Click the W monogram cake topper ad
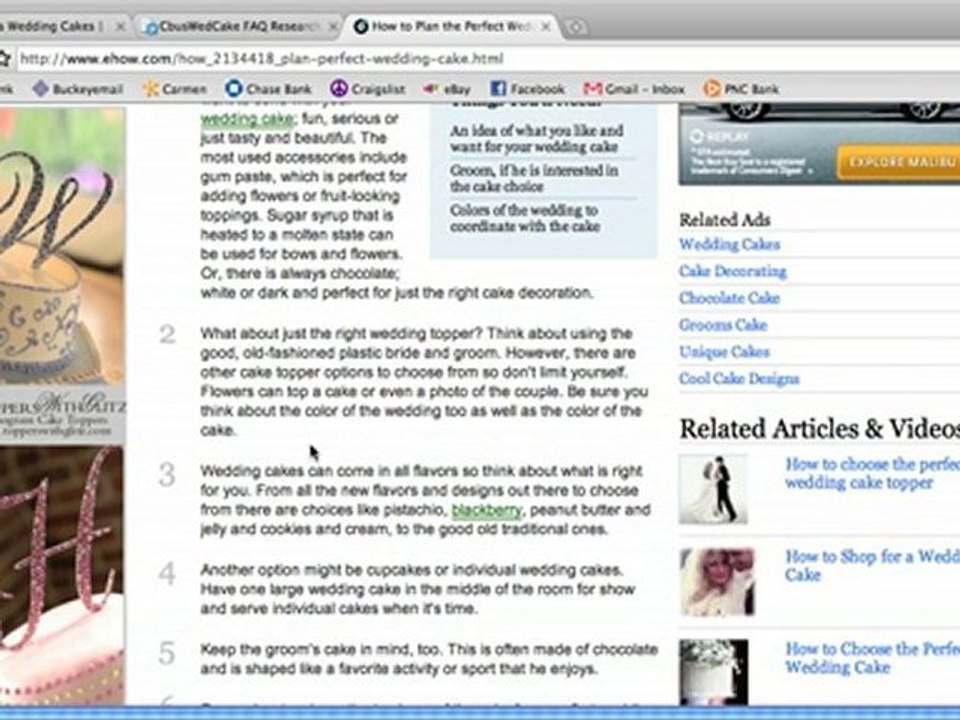 pos(62,274)
